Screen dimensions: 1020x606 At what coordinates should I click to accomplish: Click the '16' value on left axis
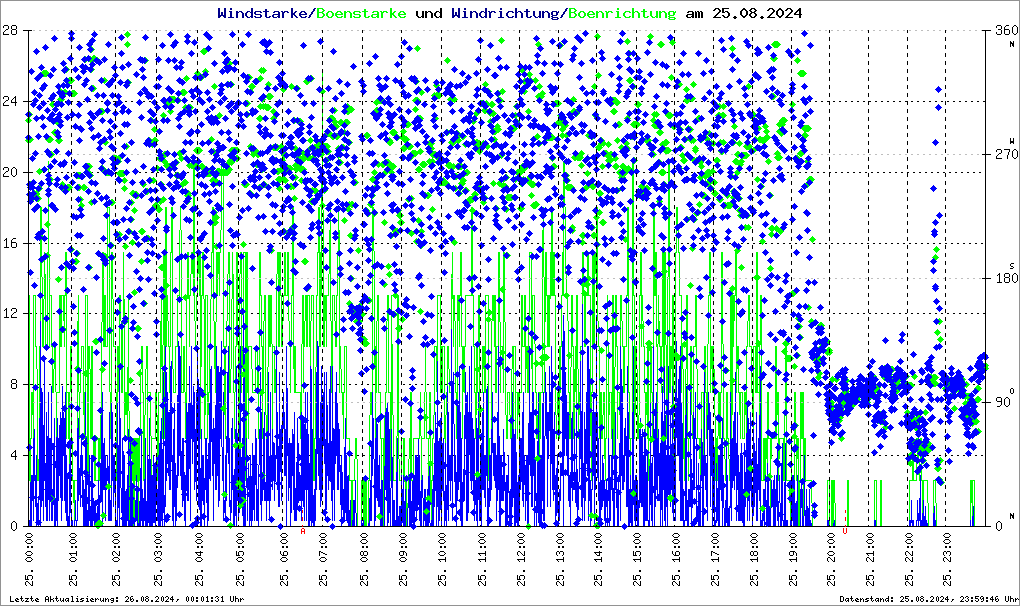(x=9, y=243)
